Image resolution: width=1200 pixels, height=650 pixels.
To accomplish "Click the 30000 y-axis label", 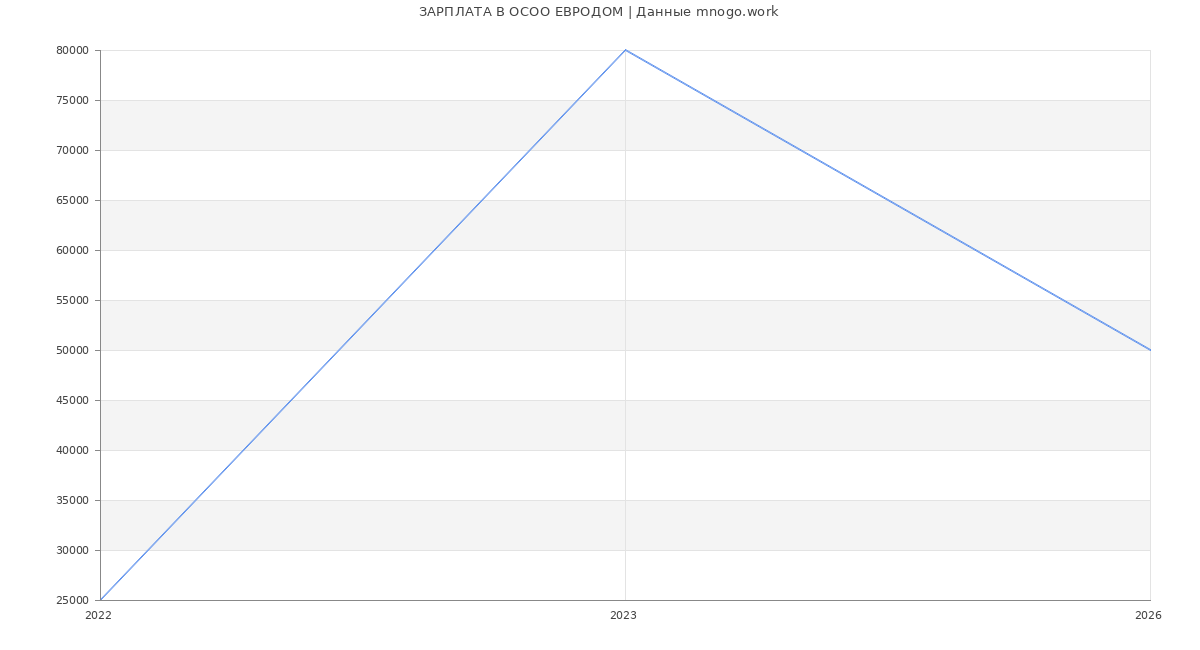I will tap(72, 551).
